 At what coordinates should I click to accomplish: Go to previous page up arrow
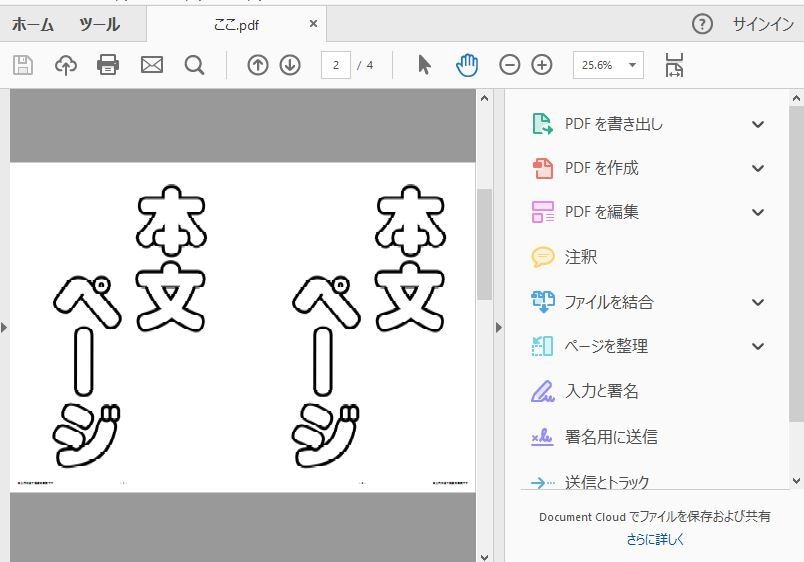(x=257, y=65)
